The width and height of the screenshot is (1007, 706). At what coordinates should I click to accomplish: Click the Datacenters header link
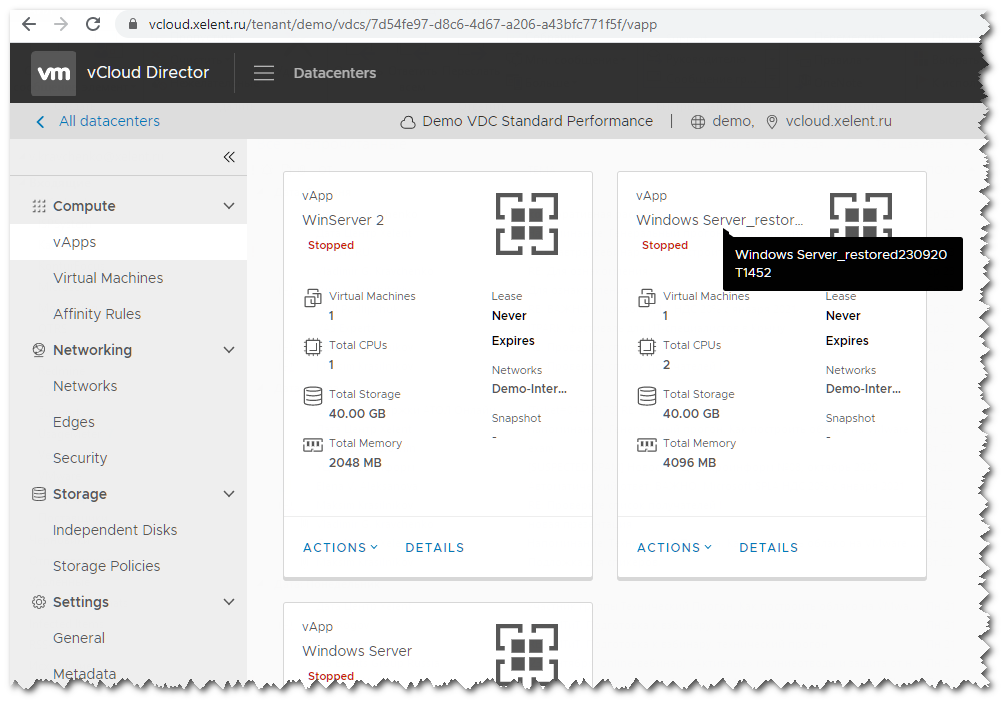[335, 73]
